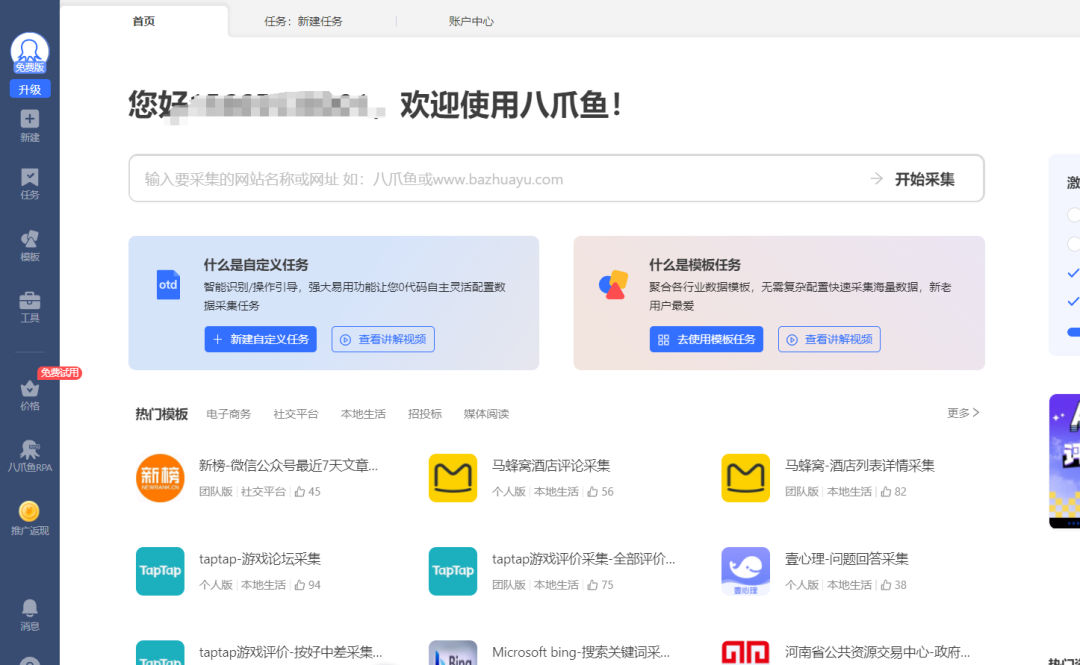Viewport: 1080px width, 665px height.
Task: Switch to the 账户中心 tab
Action: [x=471, y=21]
